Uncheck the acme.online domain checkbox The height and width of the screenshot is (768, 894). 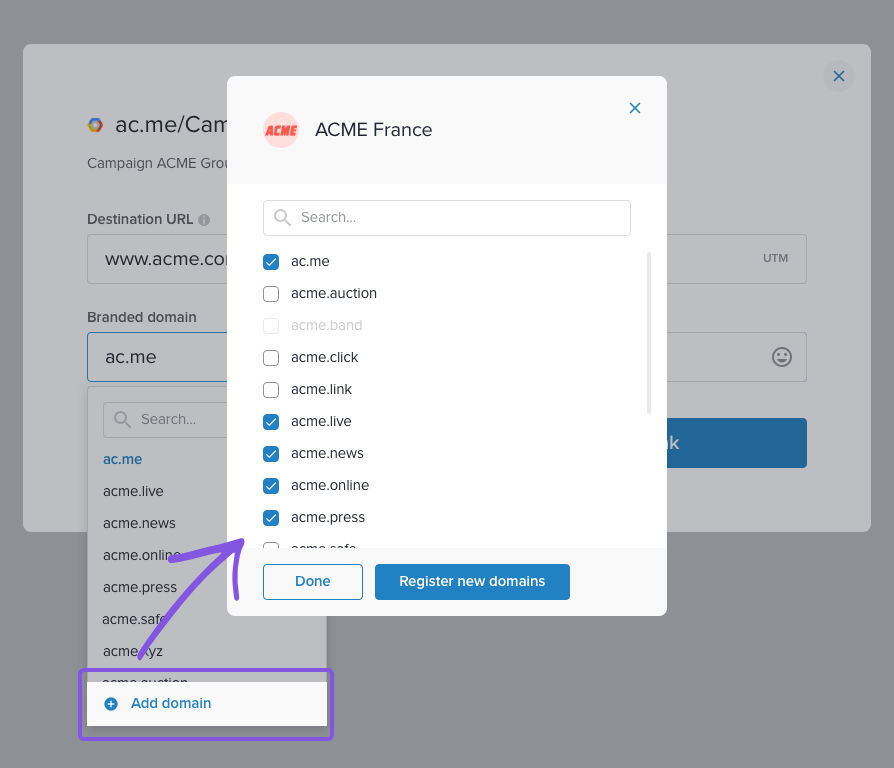tap(271, 485)
